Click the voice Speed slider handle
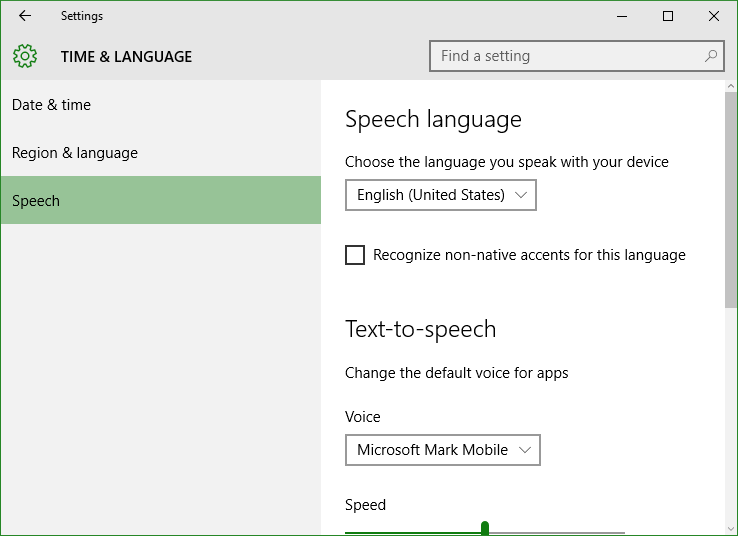 (485, 528)
